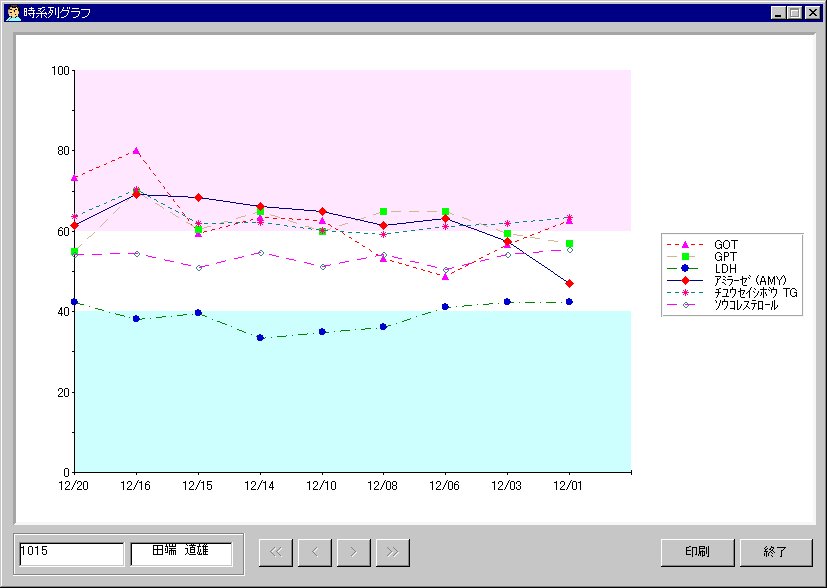Go to previous record with < button

(x=315, y=551)
